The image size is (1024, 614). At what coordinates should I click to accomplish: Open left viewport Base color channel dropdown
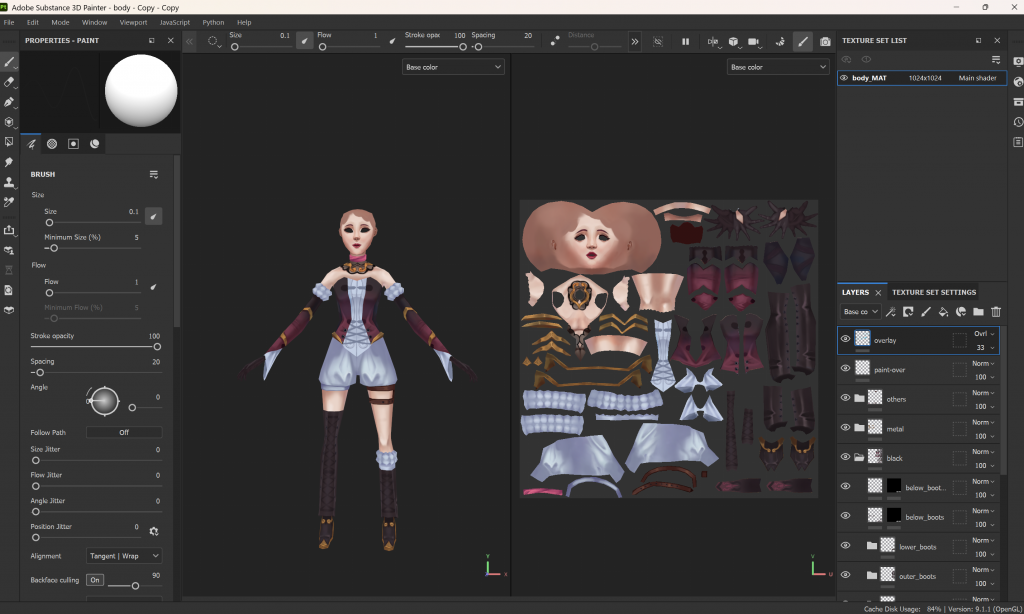[x=453, y=67]
